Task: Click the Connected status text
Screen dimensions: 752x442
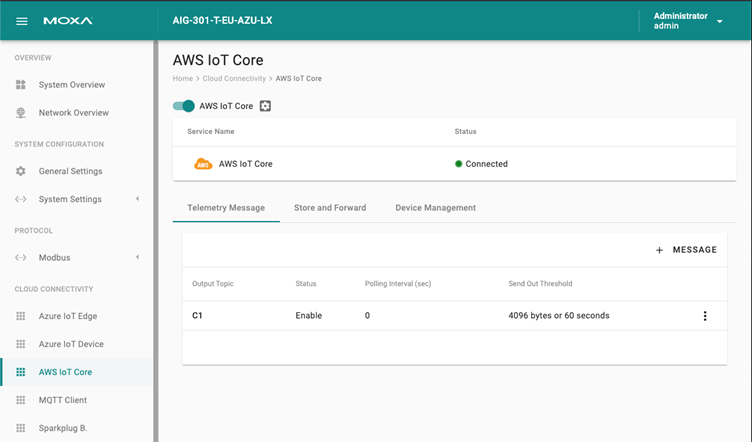Action: coord(486,164)
